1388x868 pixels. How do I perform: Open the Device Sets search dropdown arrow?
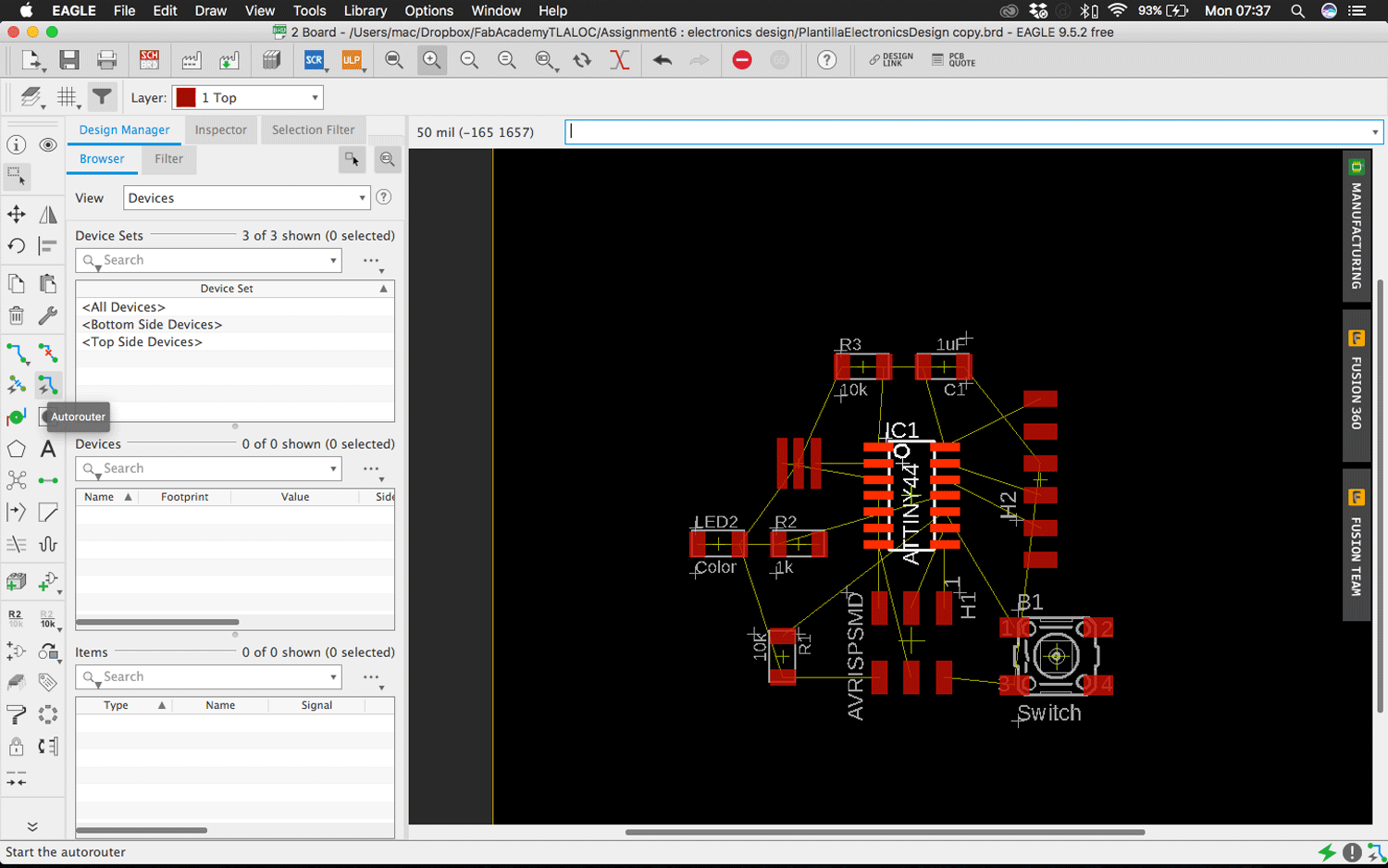point(333,261)
